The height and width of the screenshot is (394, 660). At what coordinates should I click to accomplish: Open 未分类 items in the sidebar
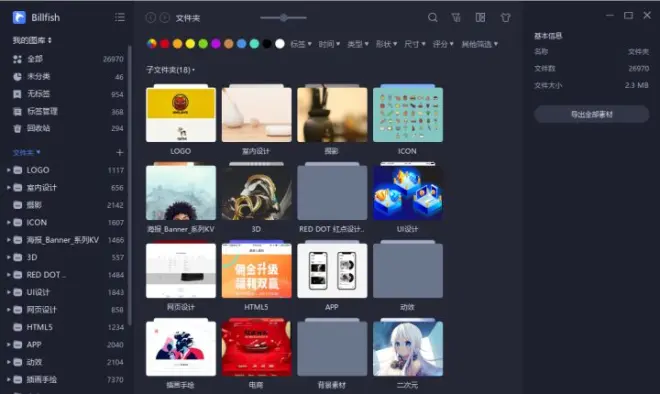coord(68,77)
